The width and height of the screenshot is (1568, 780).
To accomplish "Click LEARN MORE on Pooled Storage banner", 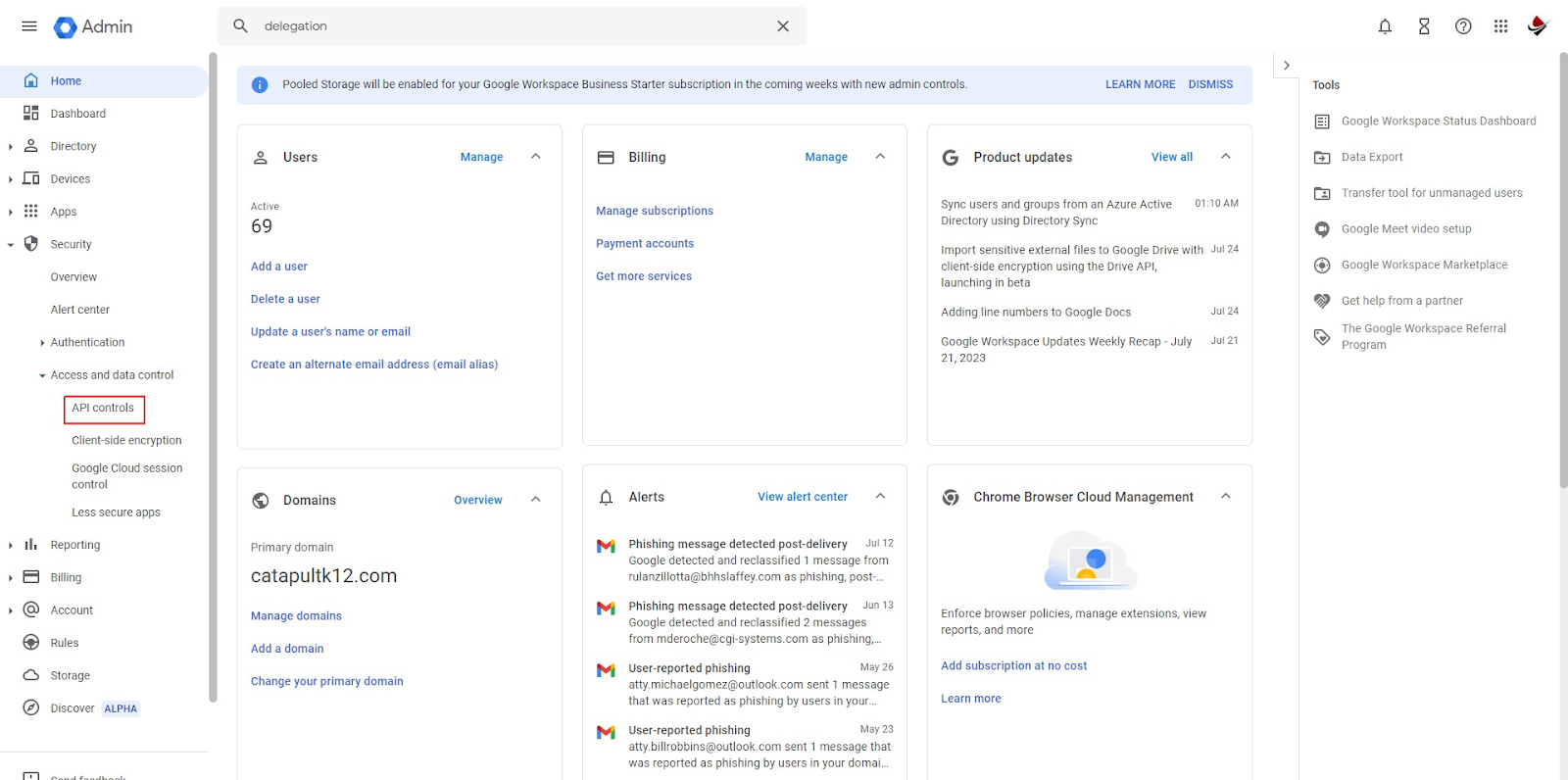I will (x=1140, y=84).
